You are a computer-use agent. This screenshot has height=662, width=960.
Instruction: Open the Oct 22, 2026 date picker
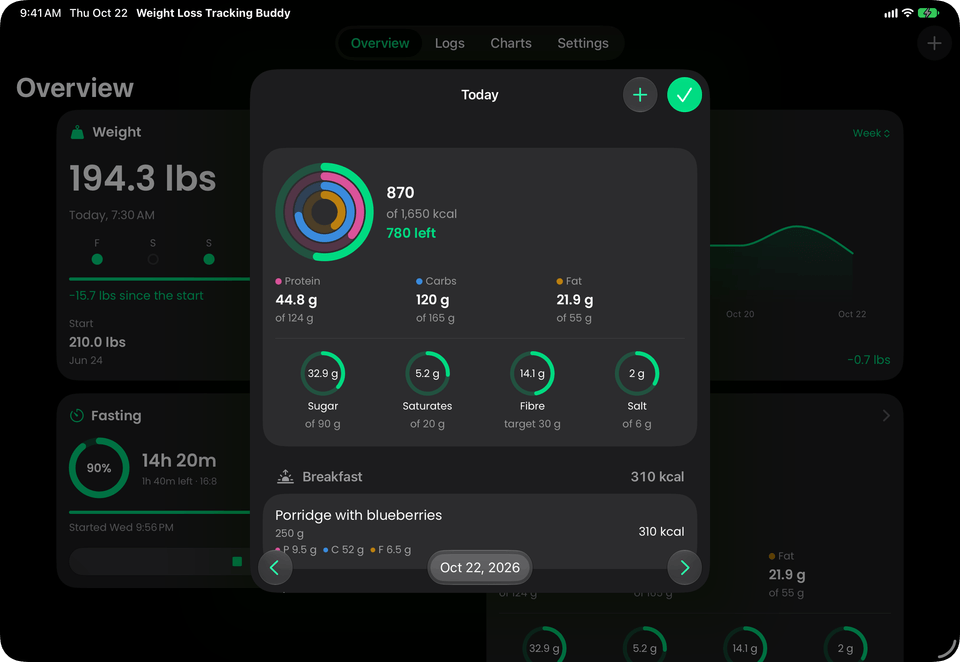click(479, 568)
